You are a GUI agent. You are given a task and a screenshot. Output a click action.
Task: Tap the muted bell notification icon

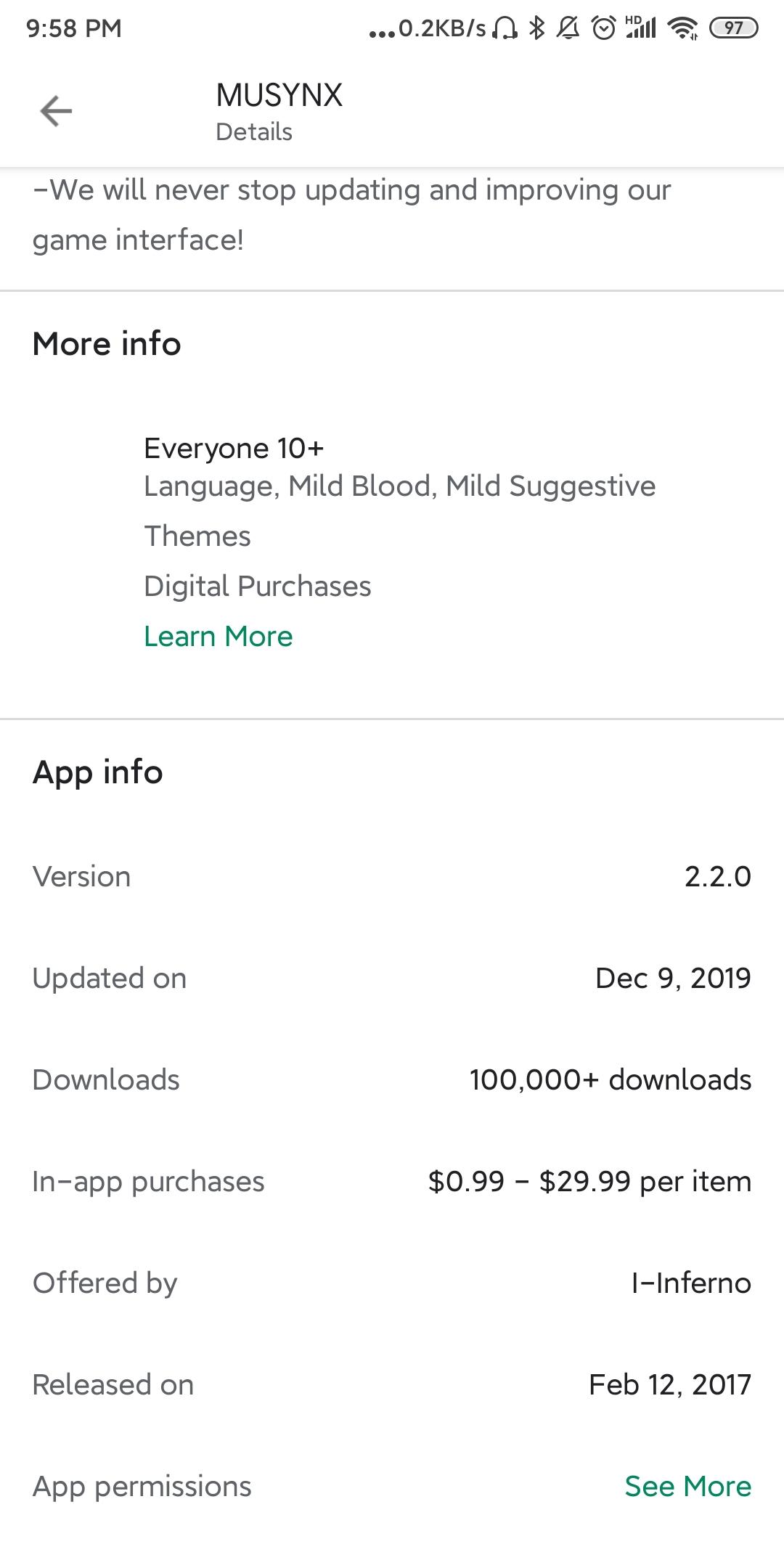[x=568, y=28]
